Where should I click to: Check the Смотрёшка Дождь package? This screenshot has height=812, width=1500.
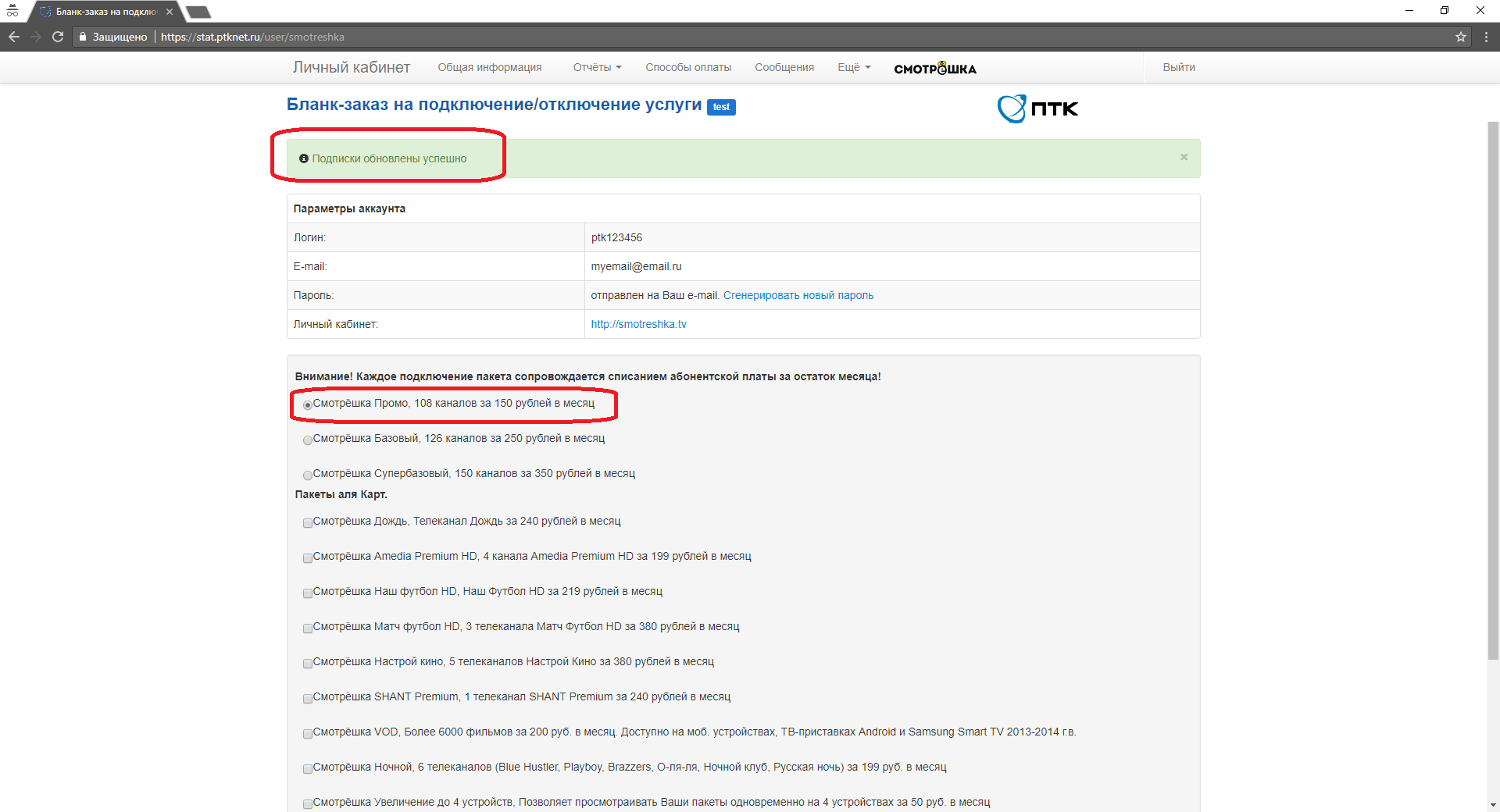[308, 522]
